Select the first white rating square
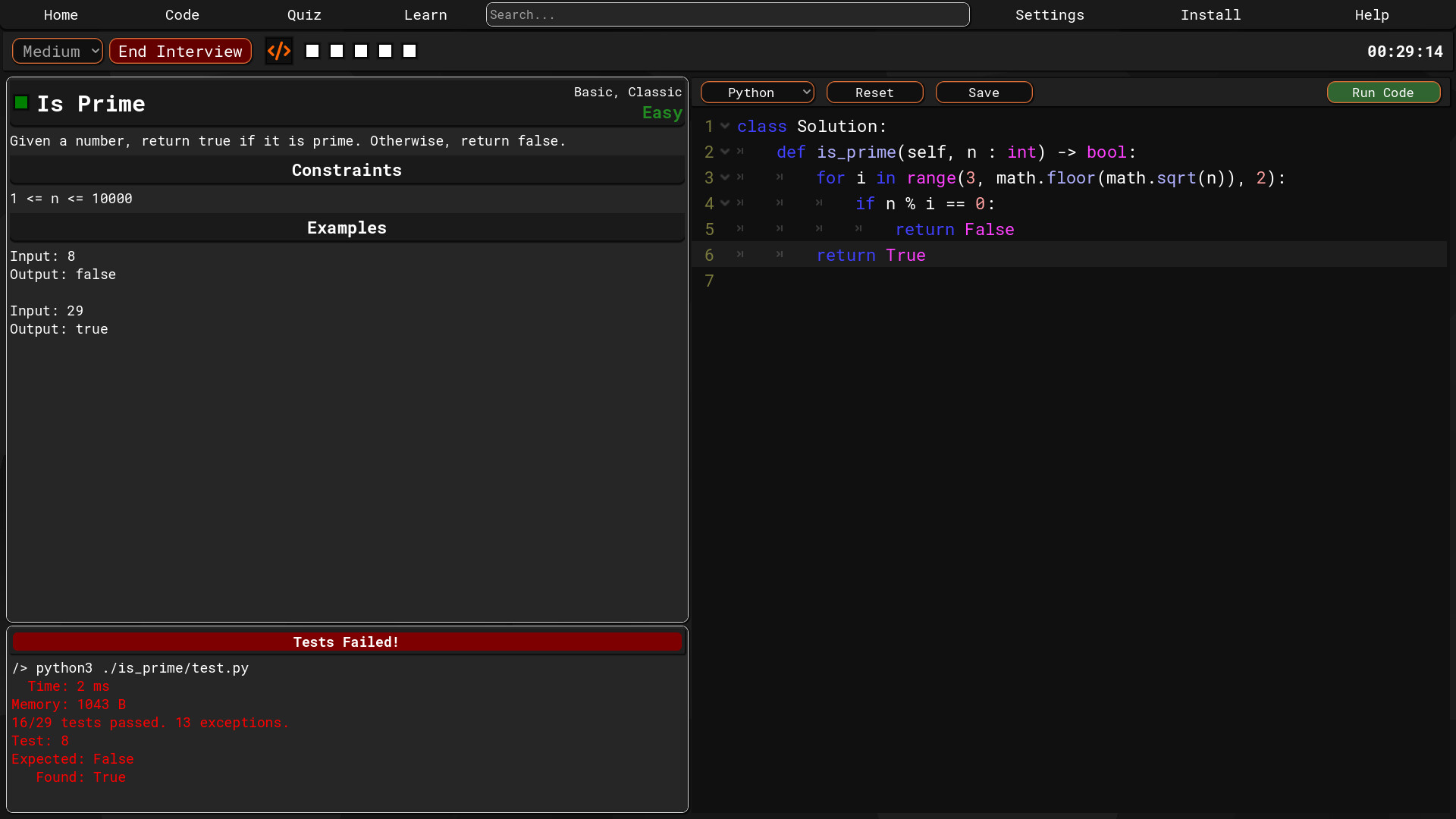The height and width of the screenshot is (819, 1456). click(x=312, y=51)
